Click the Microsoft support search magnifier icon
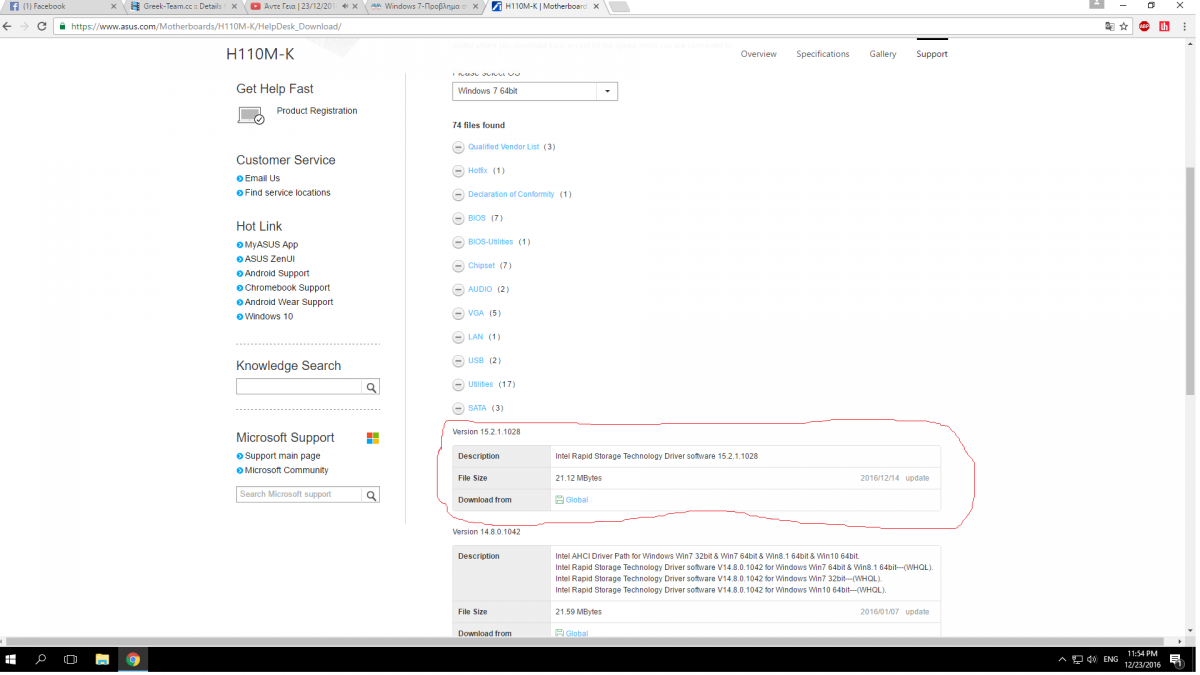The height and width of the screenshot is (675, 1200). tap(371, 495)
